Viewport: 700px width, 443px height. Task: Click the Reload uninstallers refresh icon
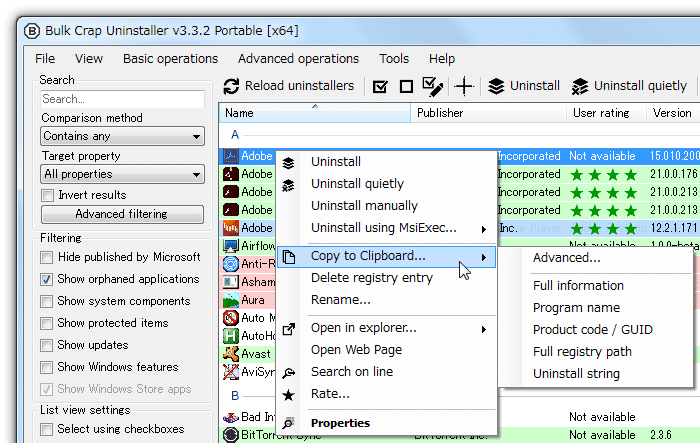tap(231, 86)
